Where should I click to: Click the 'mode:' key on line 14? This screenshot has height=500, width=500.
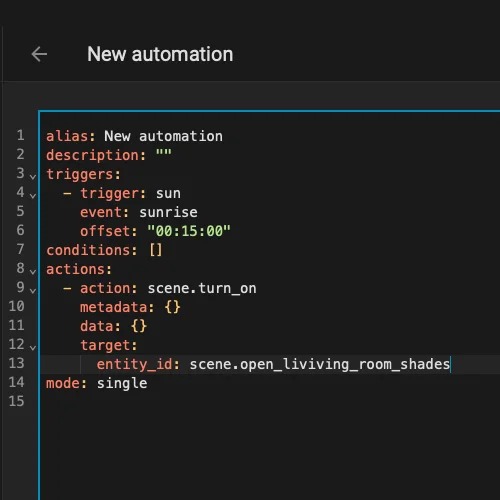click(66, 383)
